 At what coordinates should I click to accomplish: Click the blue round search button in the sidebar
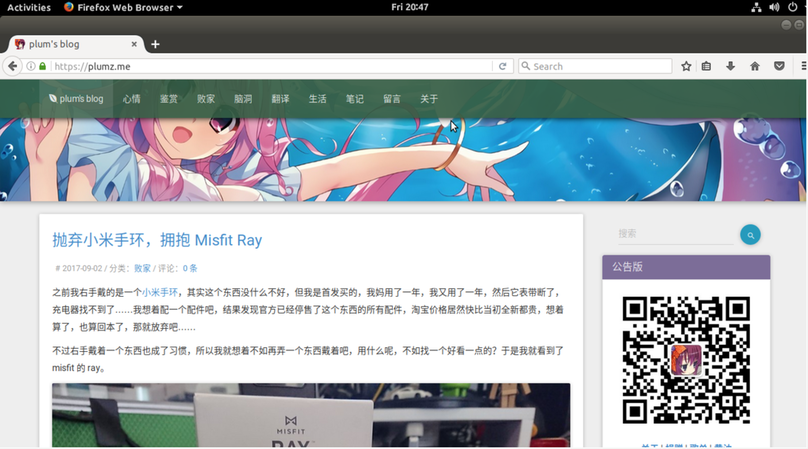click(x=750, y=235)
